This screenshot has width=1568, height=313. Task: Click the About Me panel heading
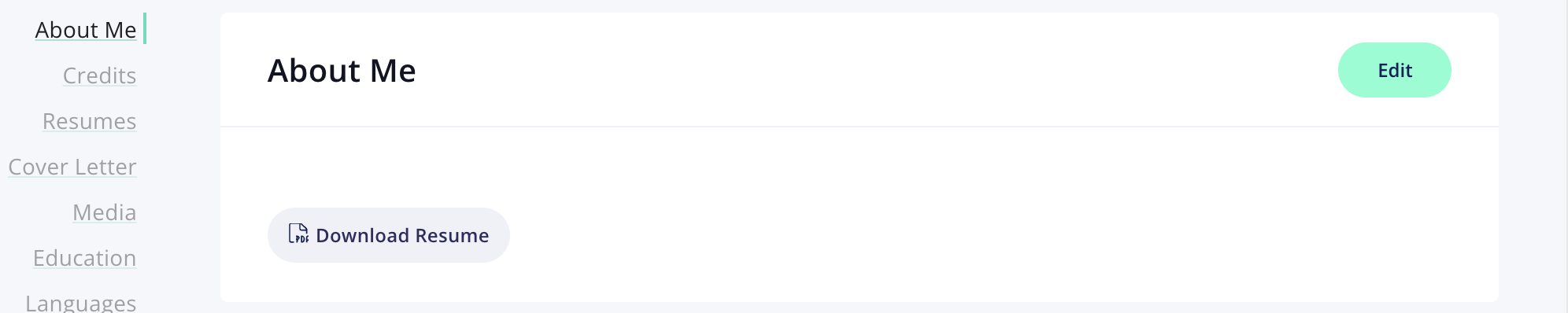342,71
